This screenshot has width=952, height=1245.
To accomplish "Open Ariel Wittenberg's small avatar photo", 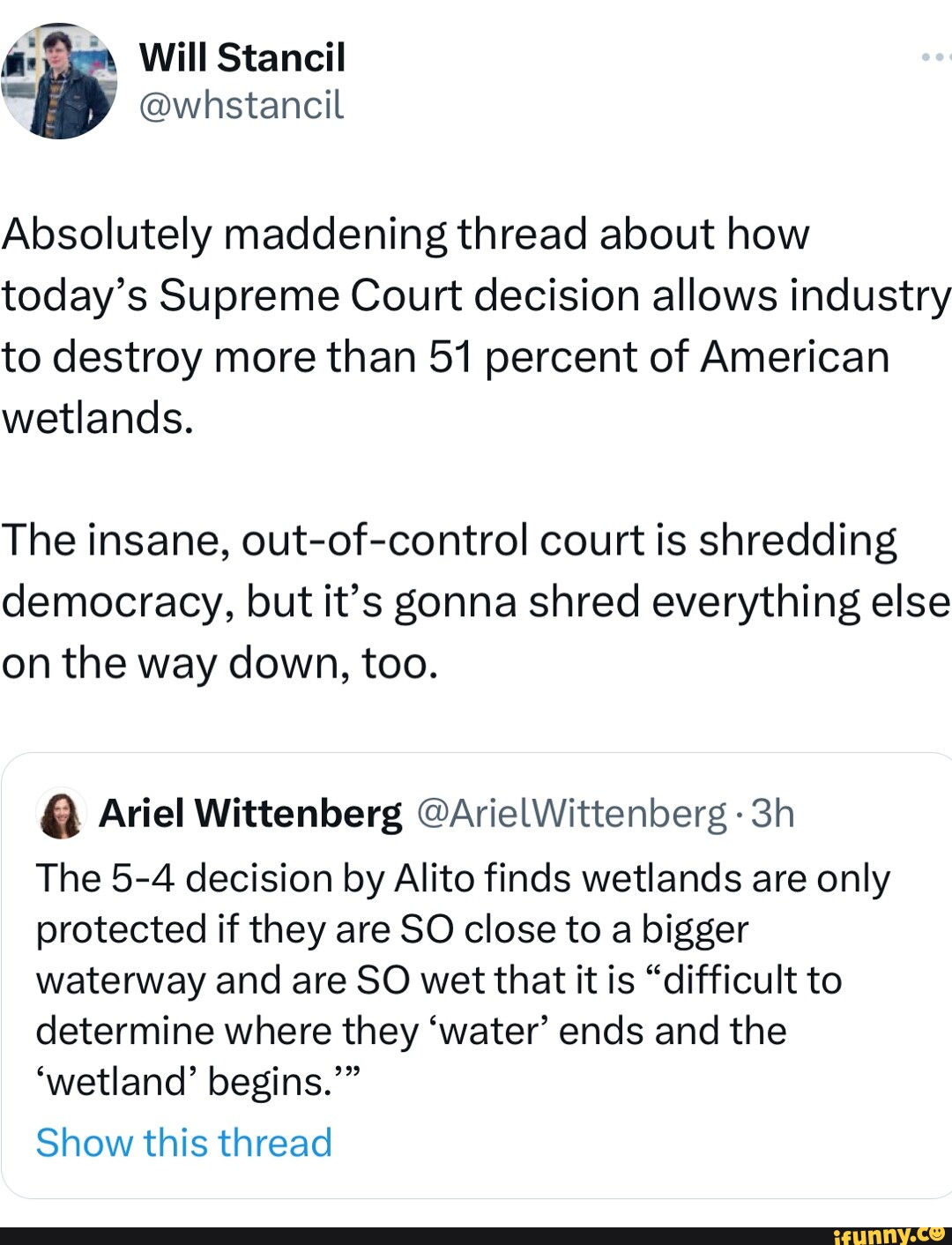I will coord(61,816).
